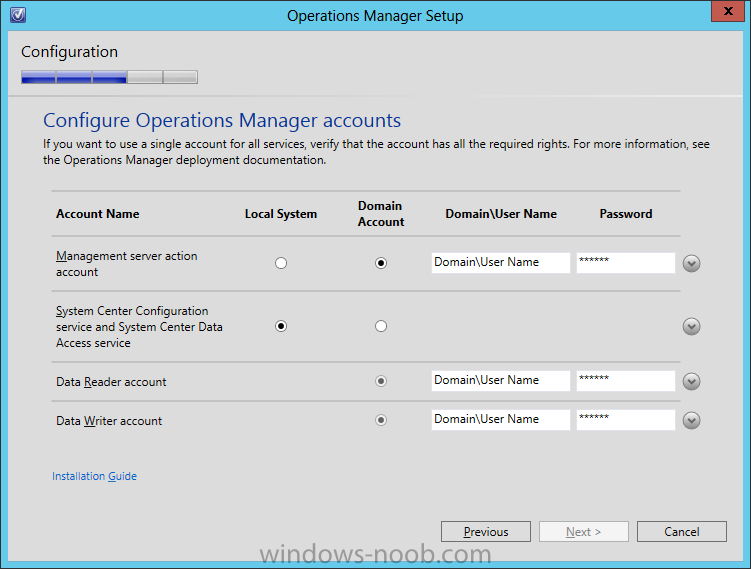
Task: Select Local System for Management server action account
Action: coord(281,263)
